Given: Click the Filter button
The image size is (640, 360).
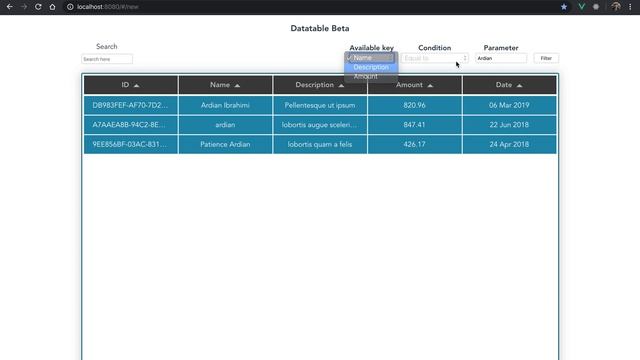Looking at the screenshot, I should [x=546, y=58].
